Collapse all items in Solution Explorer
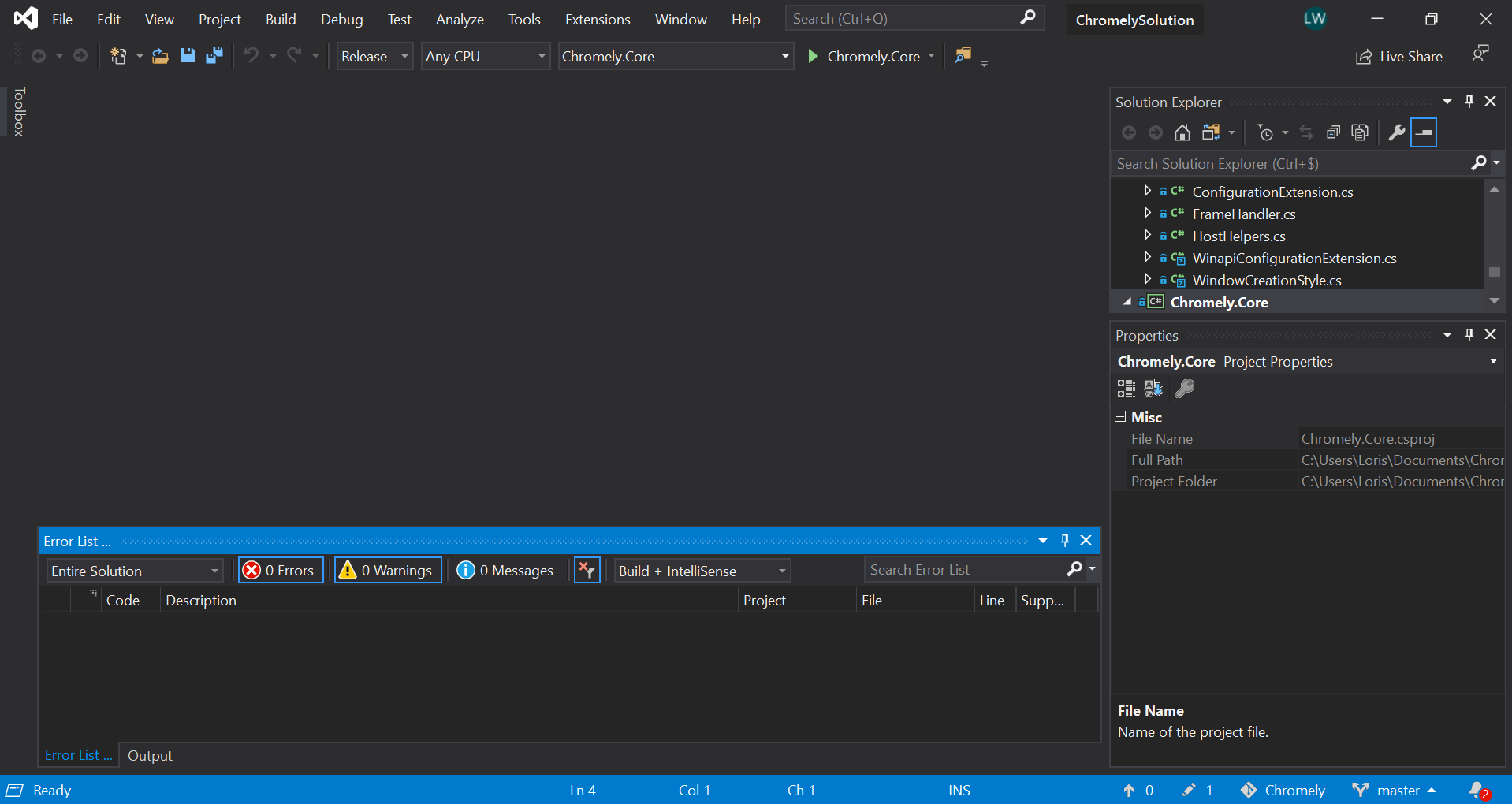Image resolution: width=1512 pixels, height=804 pixels. click(1333, 132)
